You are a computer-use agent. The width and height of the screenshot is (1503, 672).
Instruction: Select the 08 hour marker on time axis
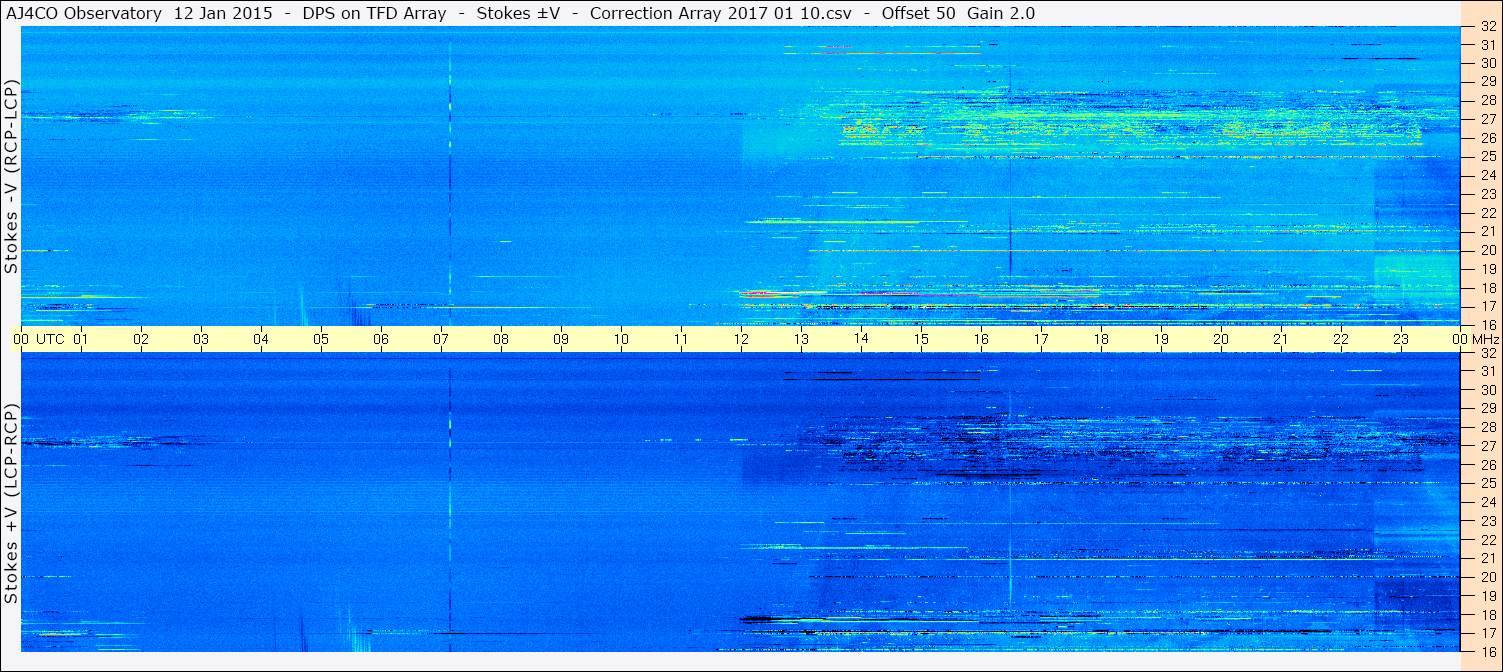pyautogui.click(x=501, y=339)
